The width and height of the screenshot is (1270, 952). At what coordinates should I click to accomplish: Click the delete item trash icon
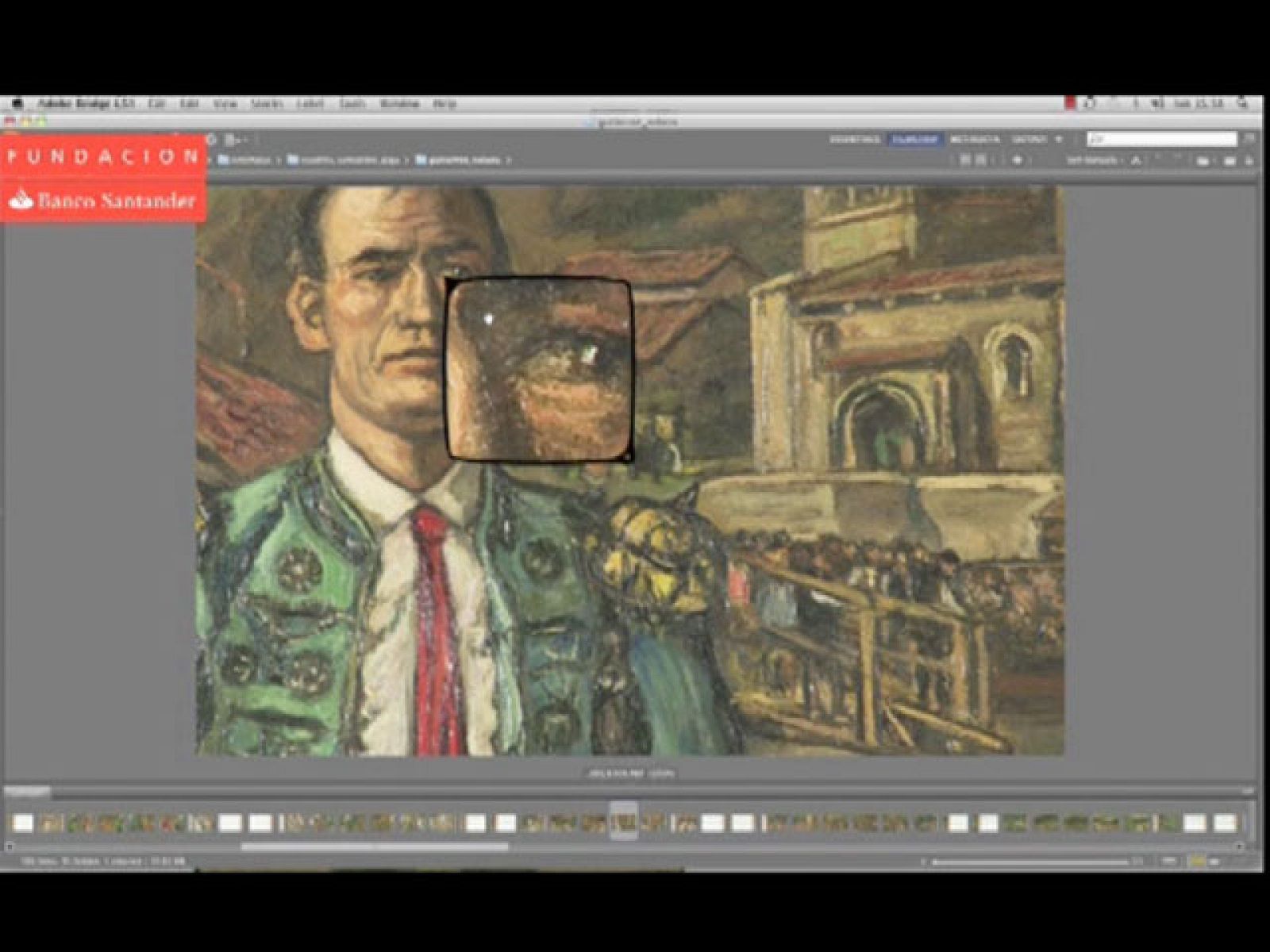(1249, 160)
